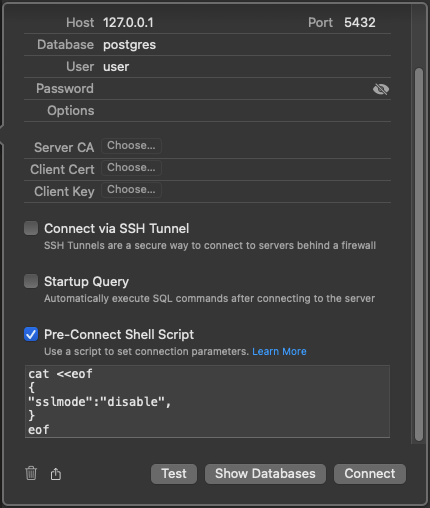
Task: Click Show Databases button
Action: coord(265,474)
